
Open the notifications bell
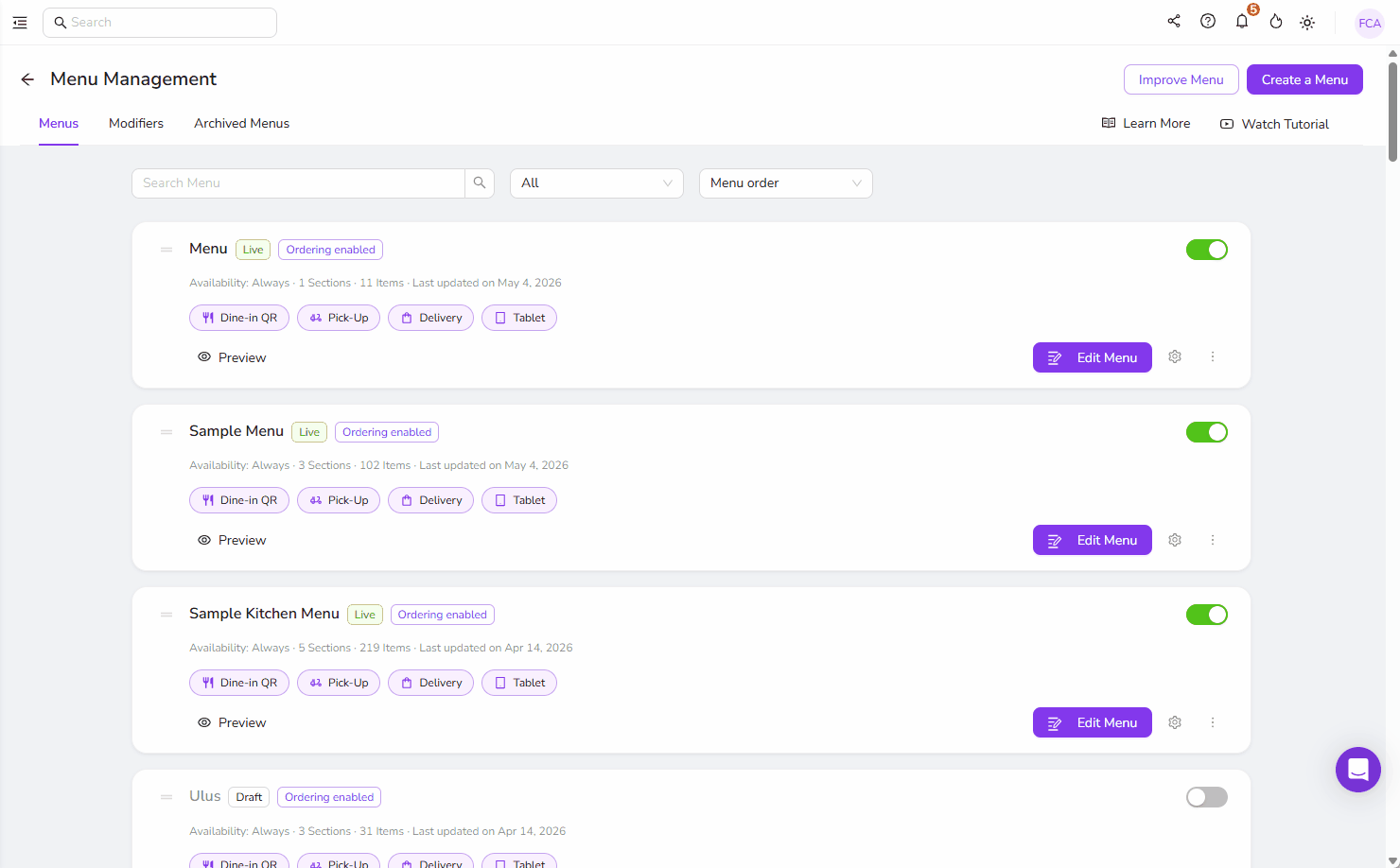(x=1242, y=21)
